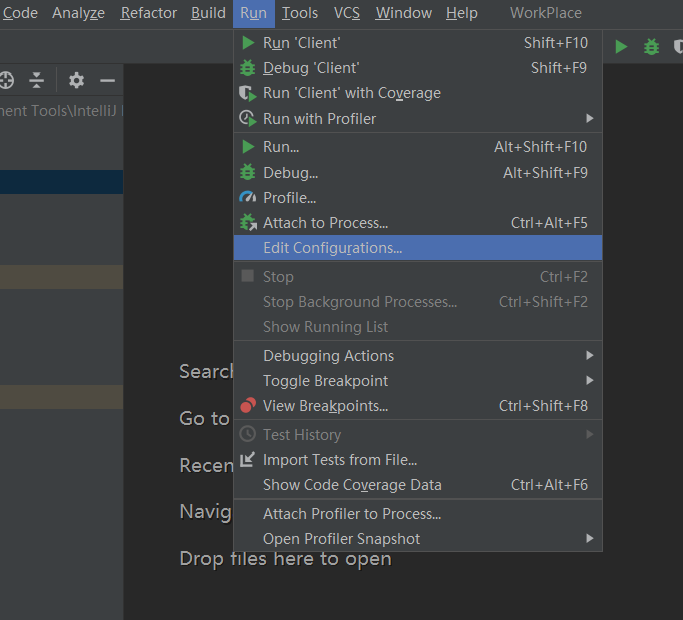This screenshot has height=620, width=683.
Task: Click the Collapse All icon in Project panel
Action: [37, 80]
